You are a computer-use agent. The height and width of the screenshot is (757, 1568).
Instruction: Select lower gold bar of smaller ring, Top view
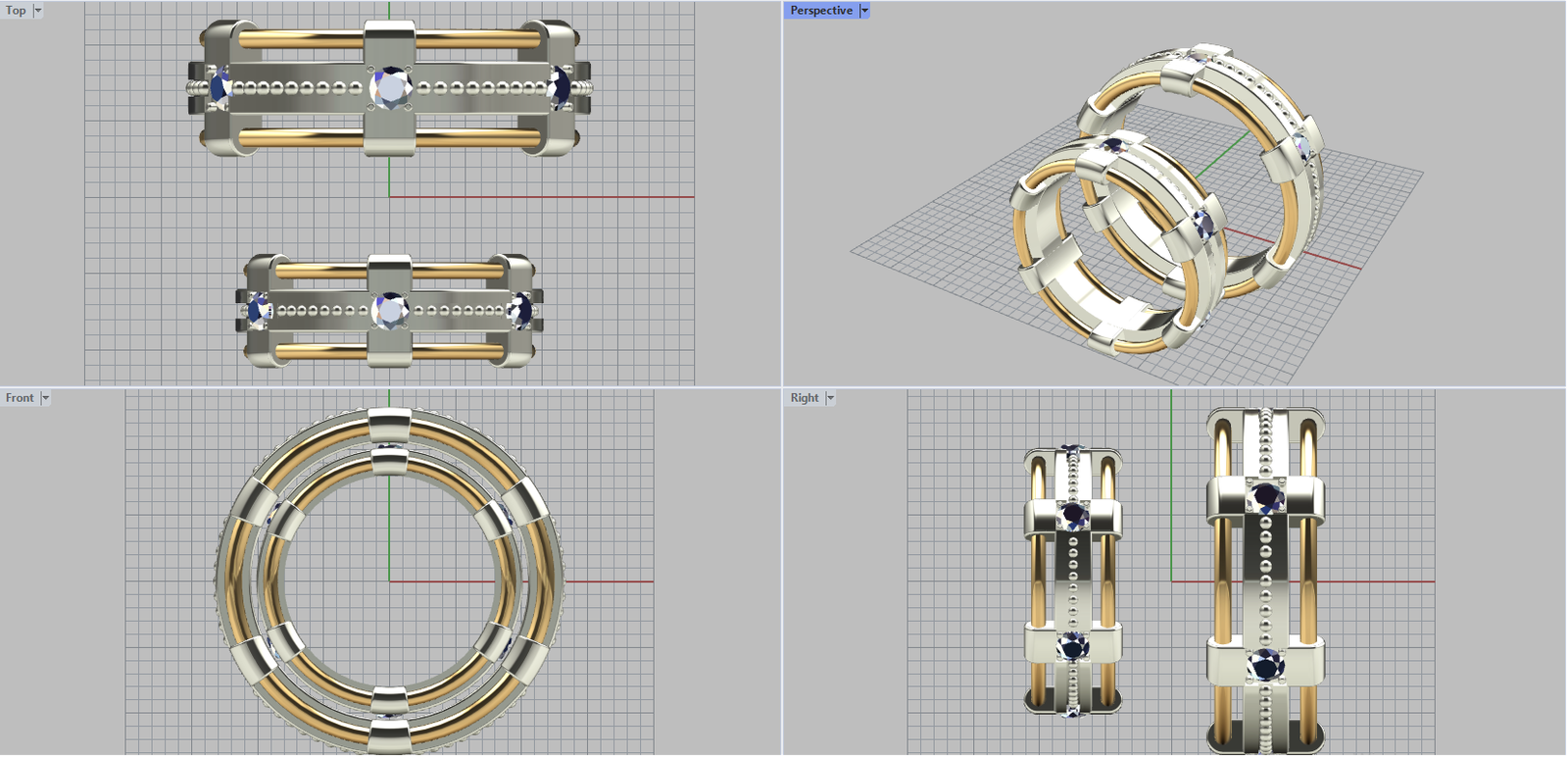pyautogui.click(x=323, y=350)
